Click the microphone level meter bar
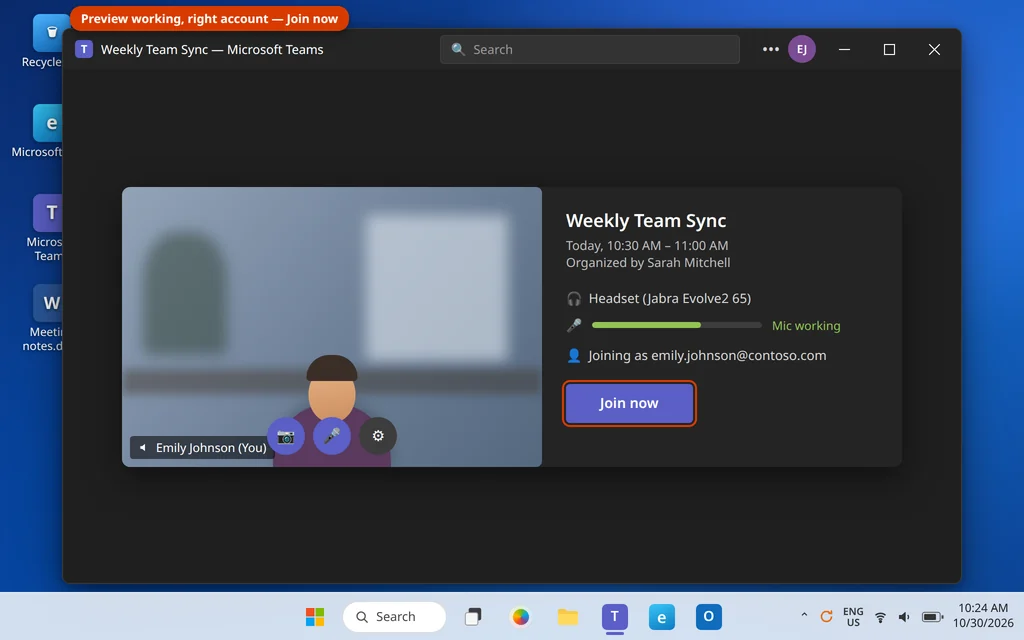The width and height of the screenshot is (1024, 640). (676, 325)
